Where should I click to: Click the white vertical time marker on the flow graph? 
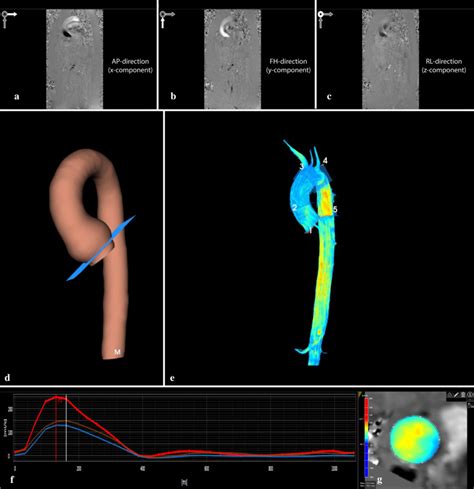(67, 428)
